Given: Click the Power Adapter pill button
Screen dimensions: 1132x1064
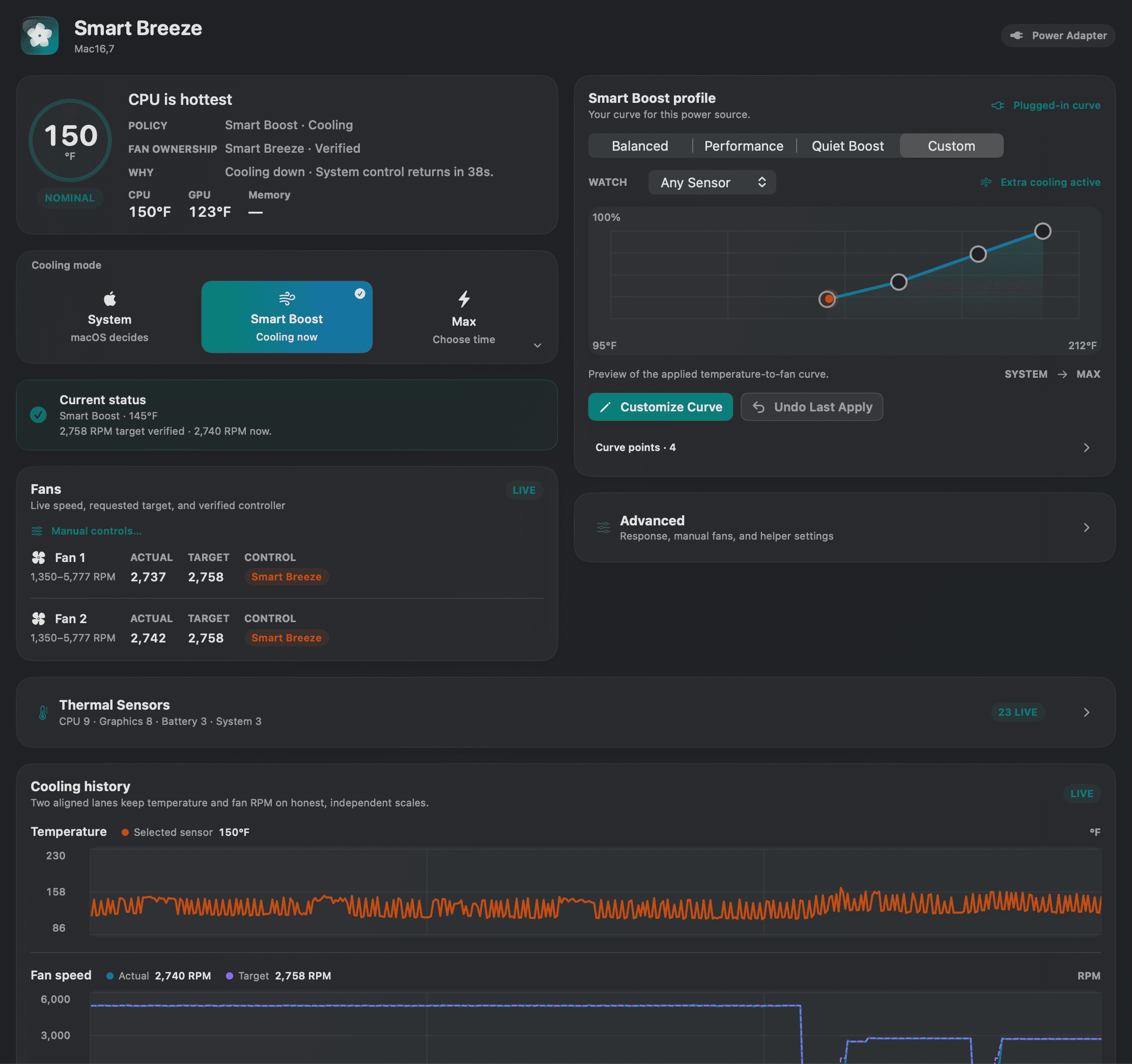Looking at the screenshot, I should click(x=1058, y=35).
